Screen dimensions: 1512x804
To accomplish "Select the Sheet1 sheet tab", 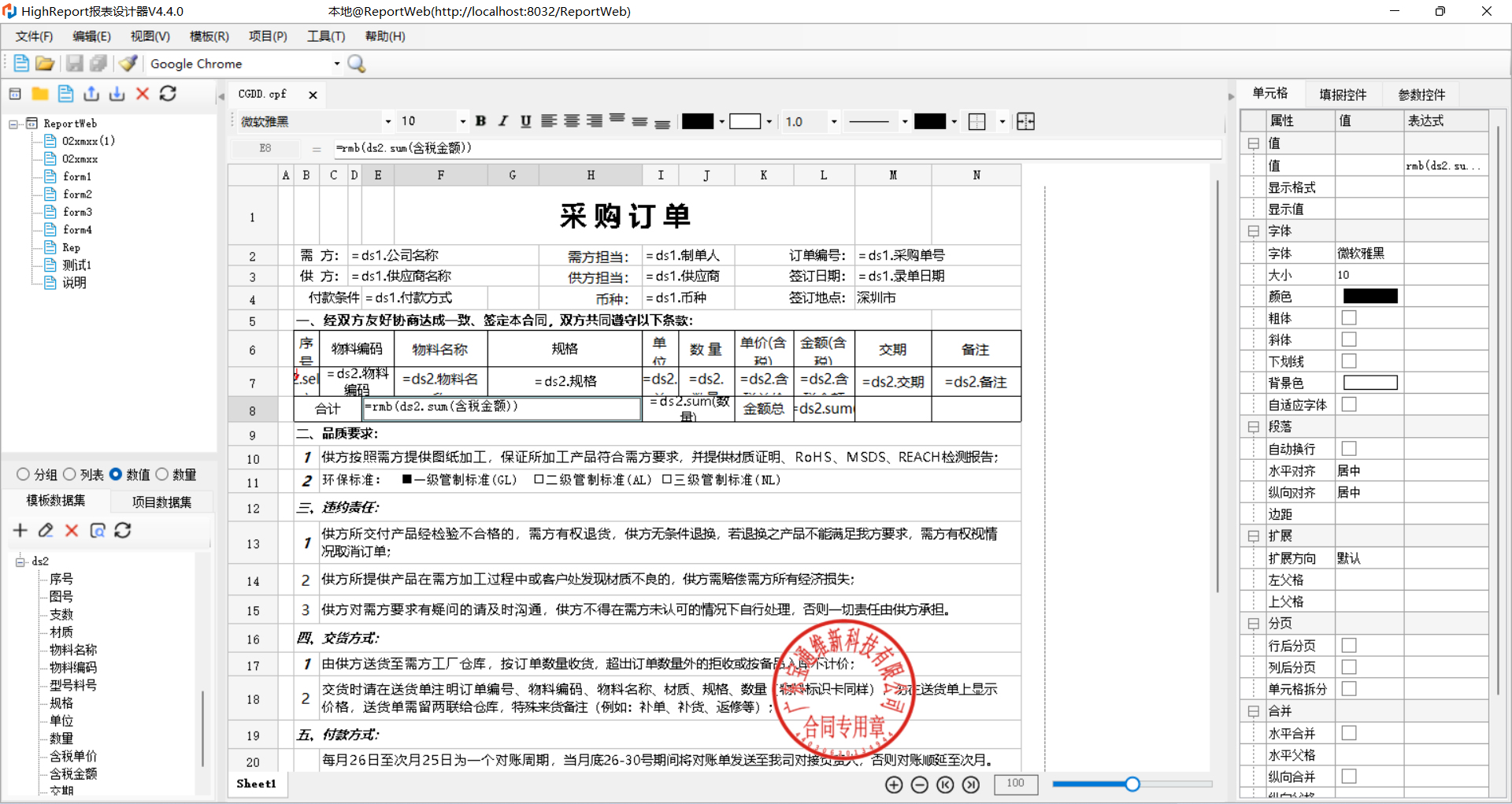I will (257, 784).
